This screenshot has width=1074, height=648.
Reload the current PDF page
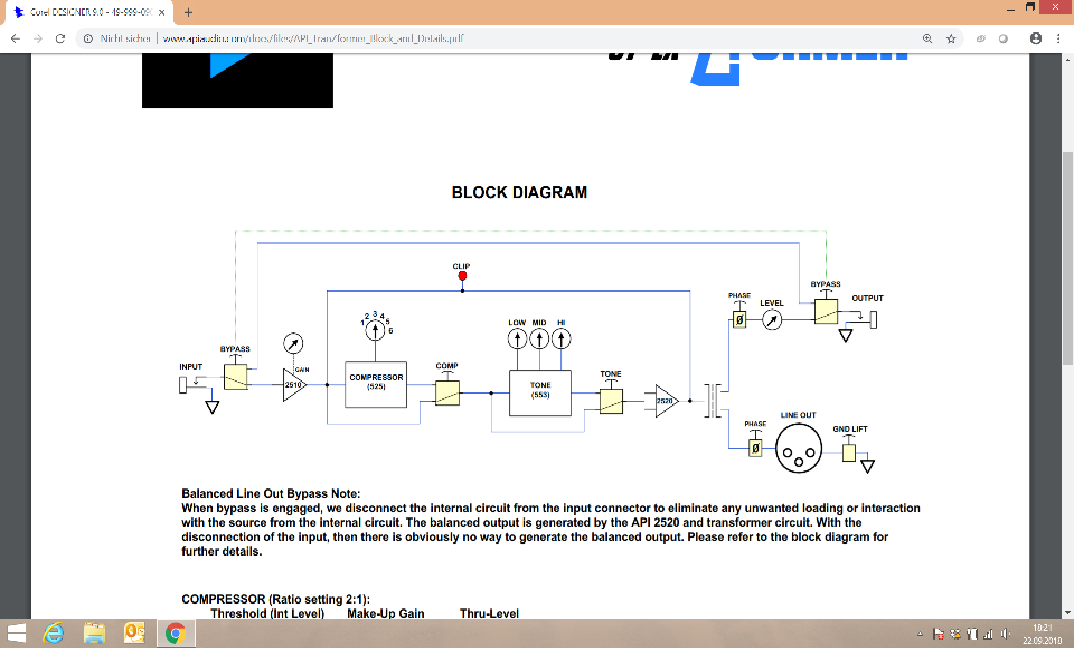(60, 38)
